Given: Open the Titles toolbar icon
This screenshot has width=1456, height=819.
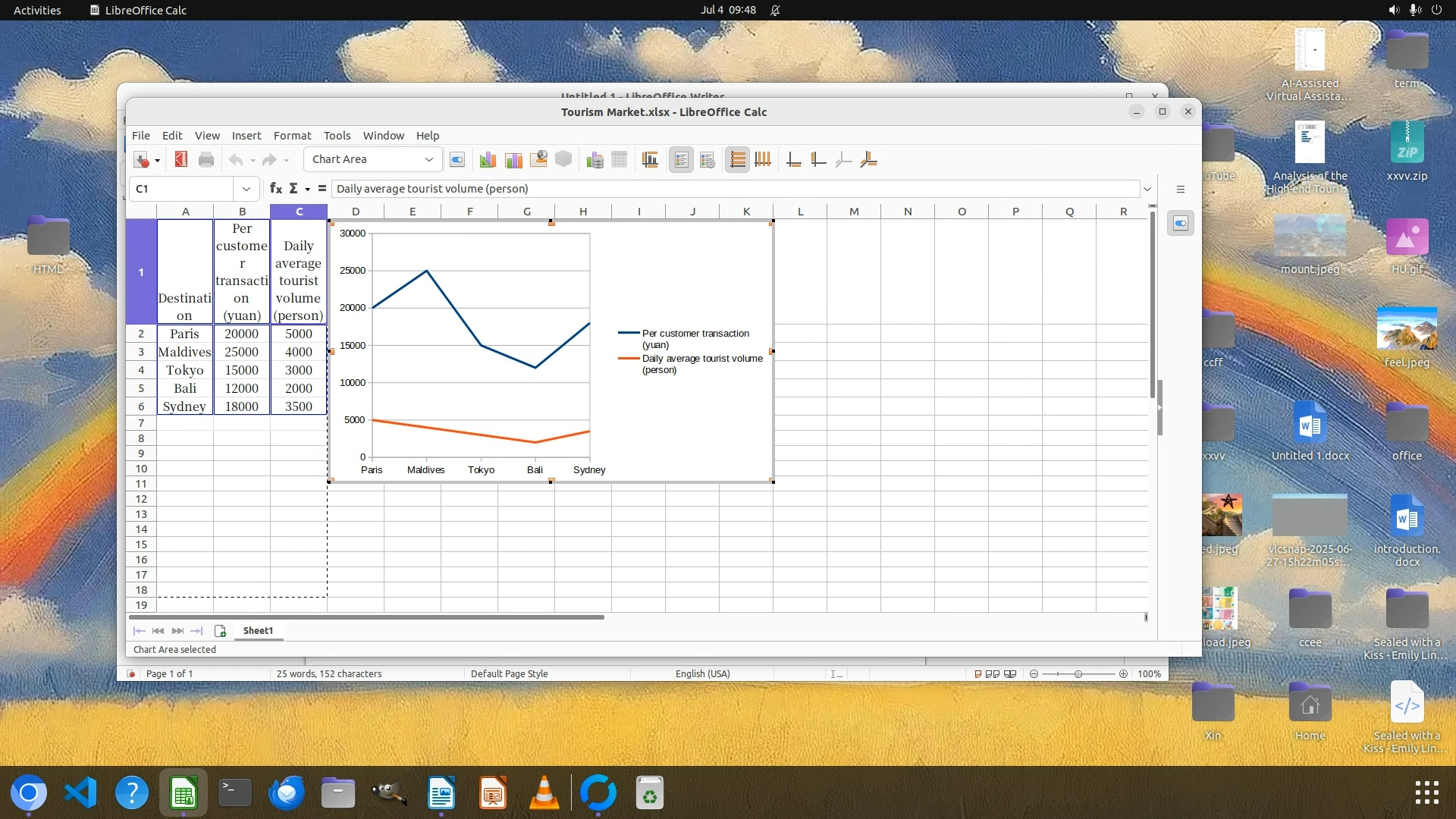Looking at the screenshot, I should (650, 159).
